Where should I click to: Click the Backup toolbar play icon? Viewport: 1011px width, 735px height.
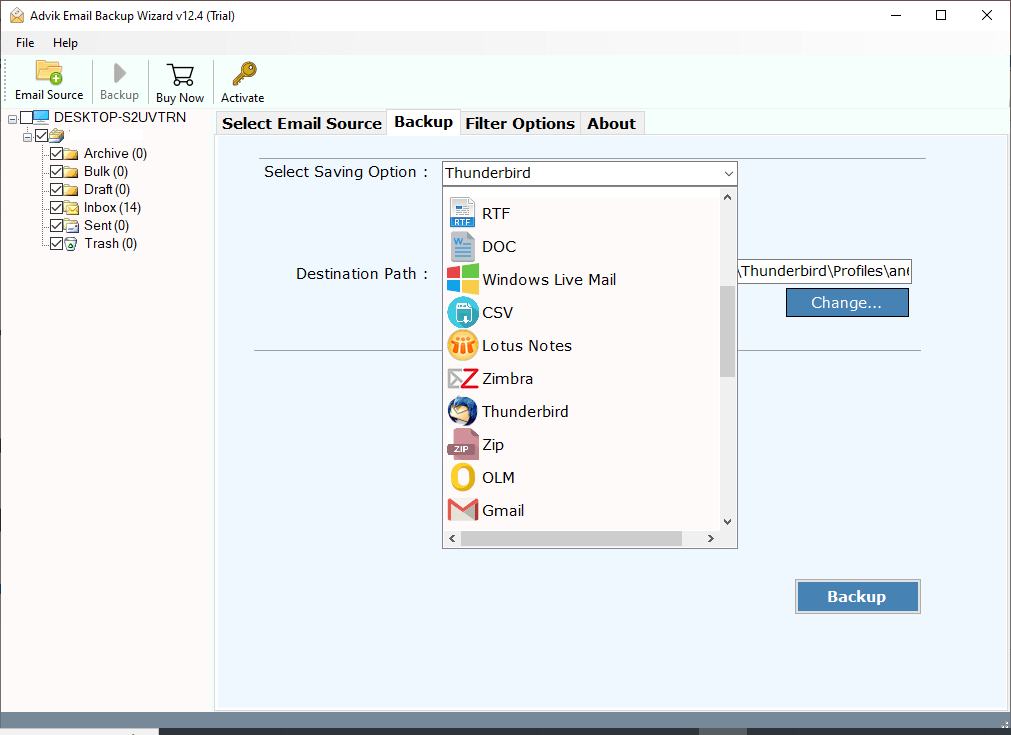pyautogui.click(x=119, y=73)
